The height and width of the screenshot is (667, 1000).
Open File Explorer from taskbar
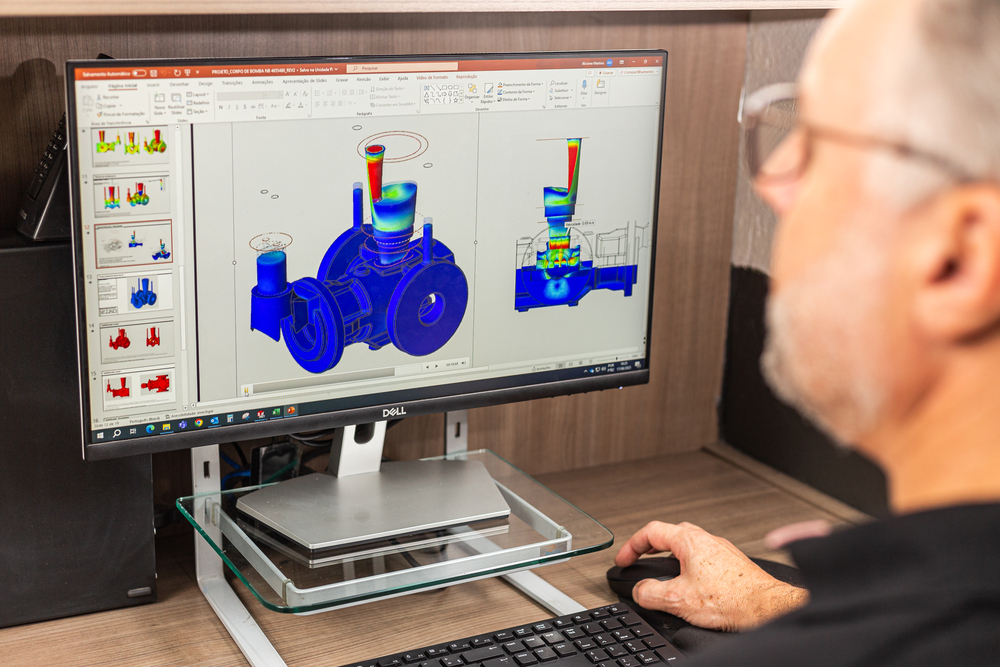166,427
